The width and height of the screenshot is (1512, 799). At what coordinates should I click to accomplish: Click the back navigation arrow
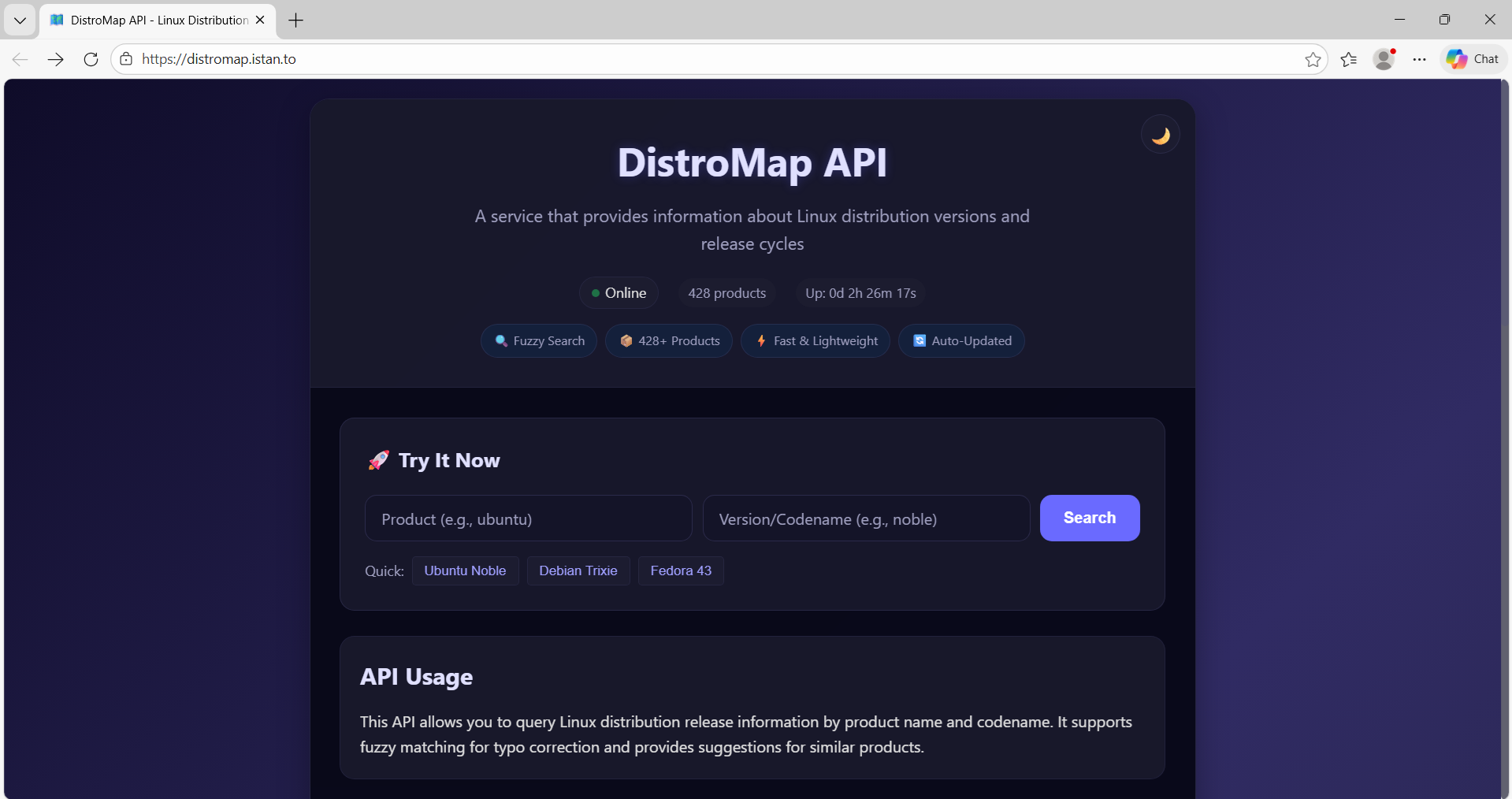(20, 59)
